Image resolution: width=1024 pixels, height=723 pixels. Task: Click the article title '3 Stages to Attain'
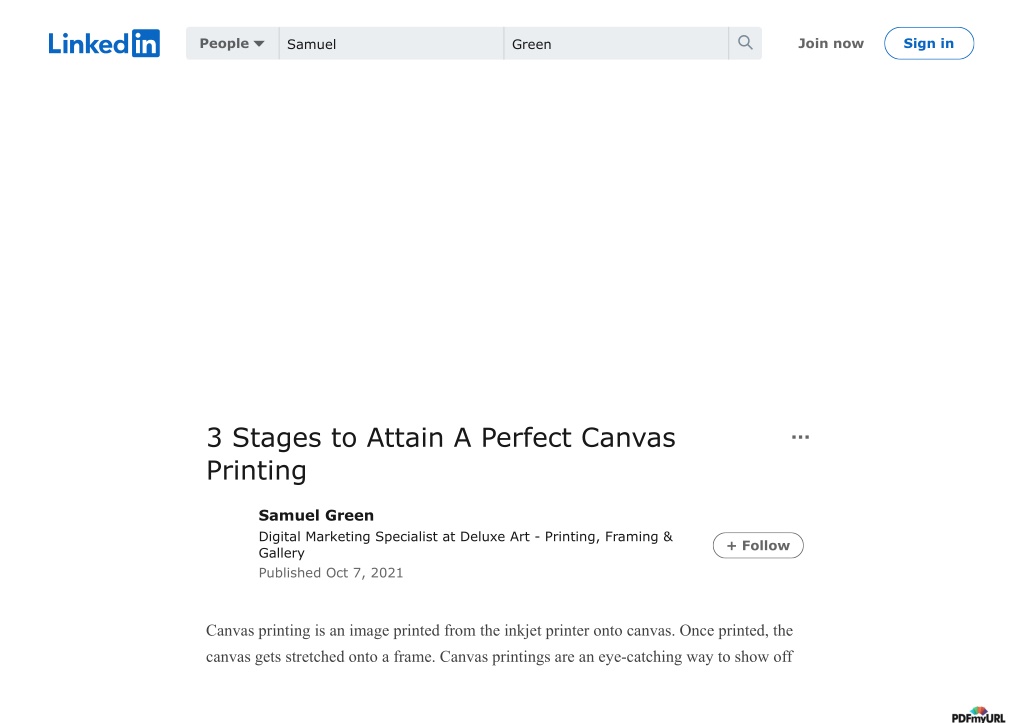coord(441,454)
